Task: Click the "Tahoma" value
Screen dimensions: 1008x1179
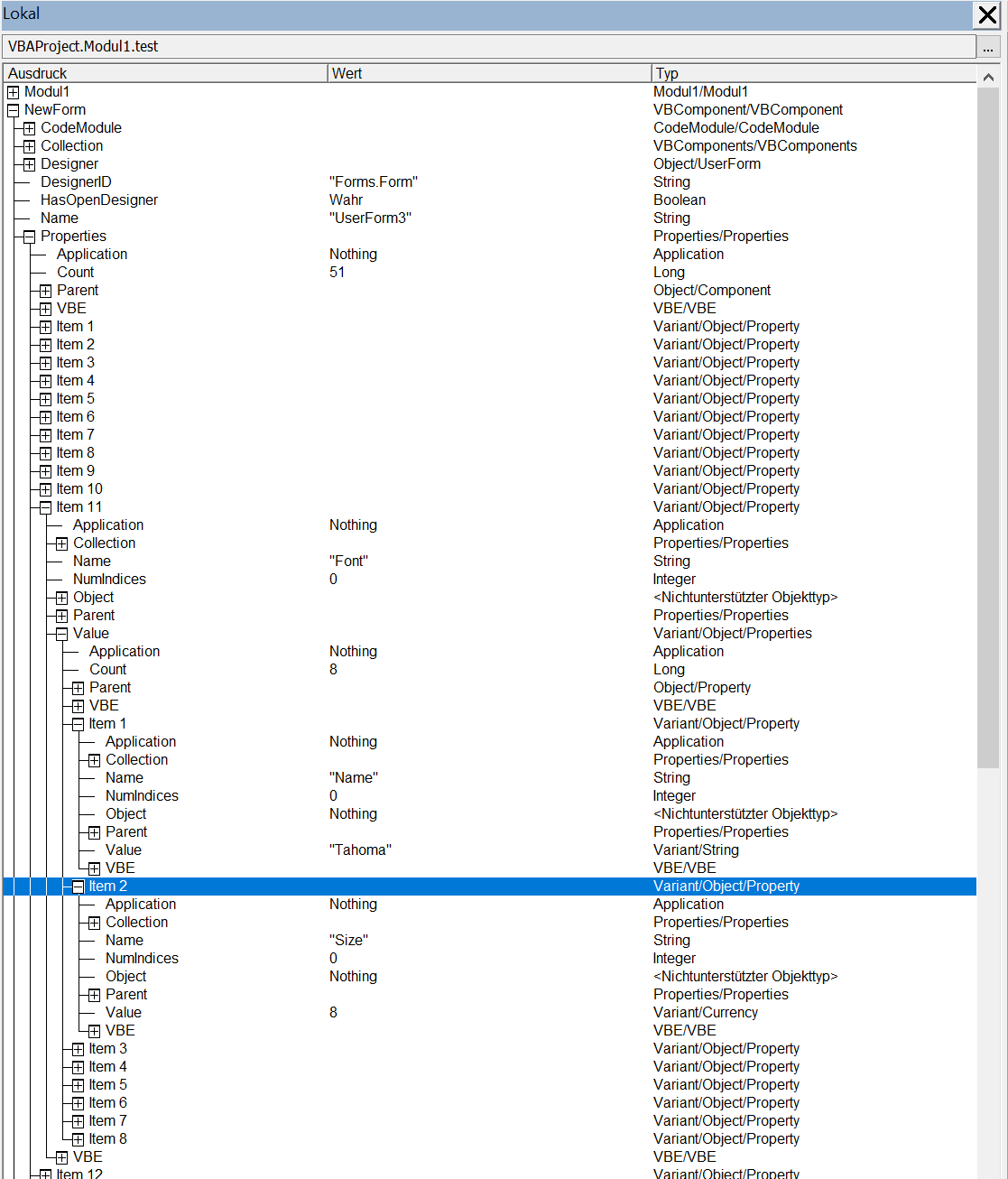Action: (x=360, y=850)
